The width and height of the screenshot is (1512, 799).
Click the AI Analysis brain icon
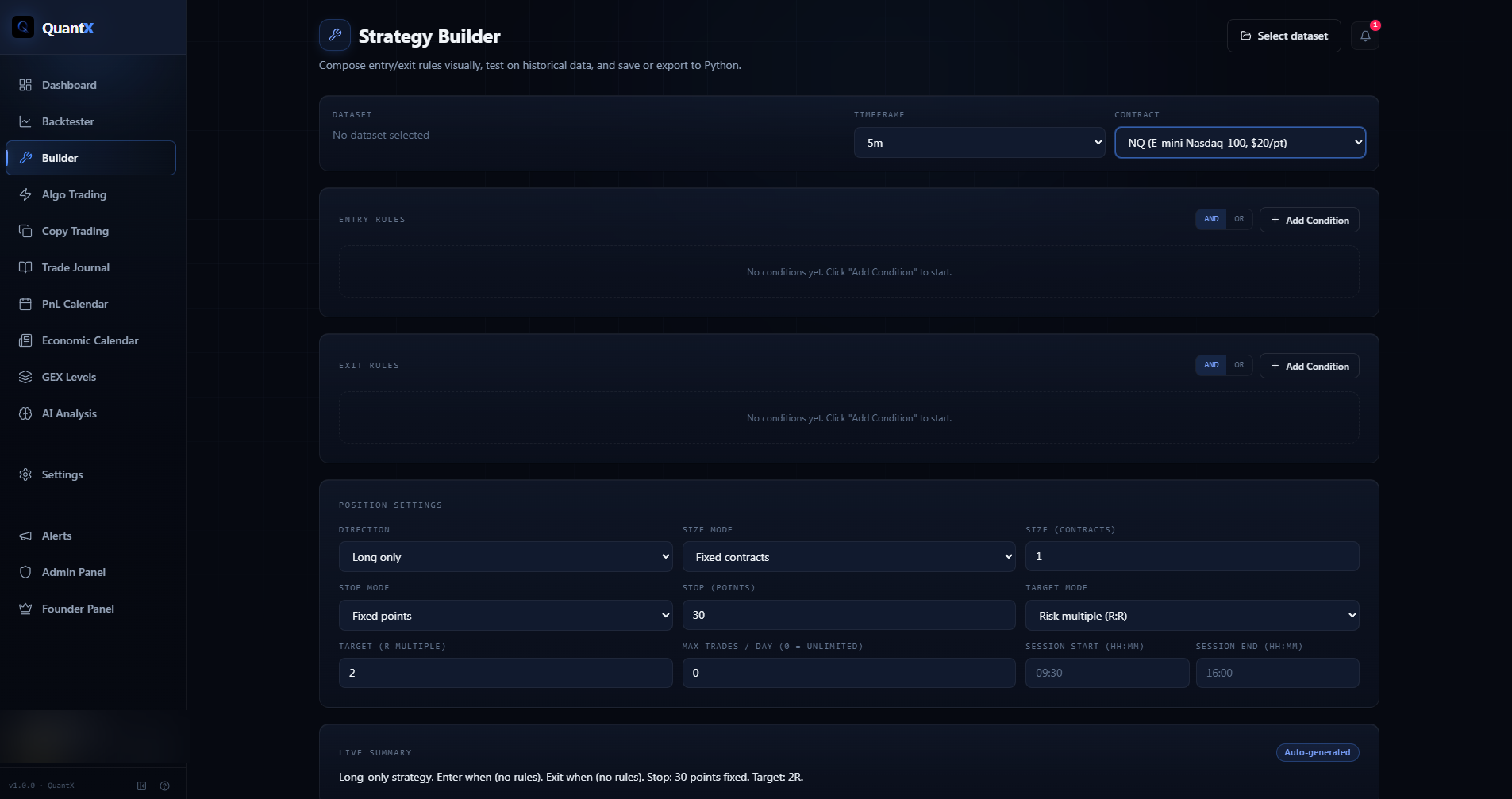(x=25, y=413)
